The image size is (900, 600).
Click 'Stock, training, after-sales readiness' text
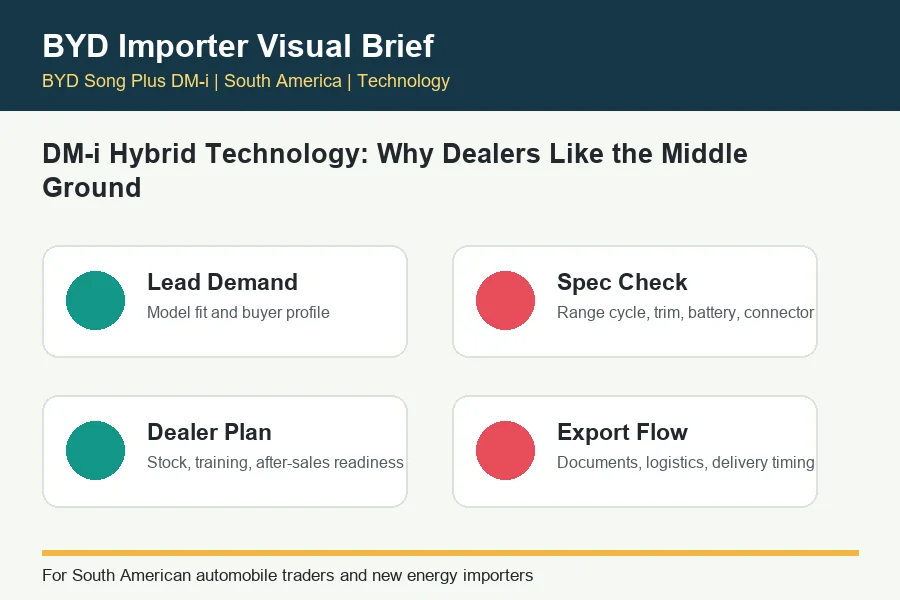point(276,462)
